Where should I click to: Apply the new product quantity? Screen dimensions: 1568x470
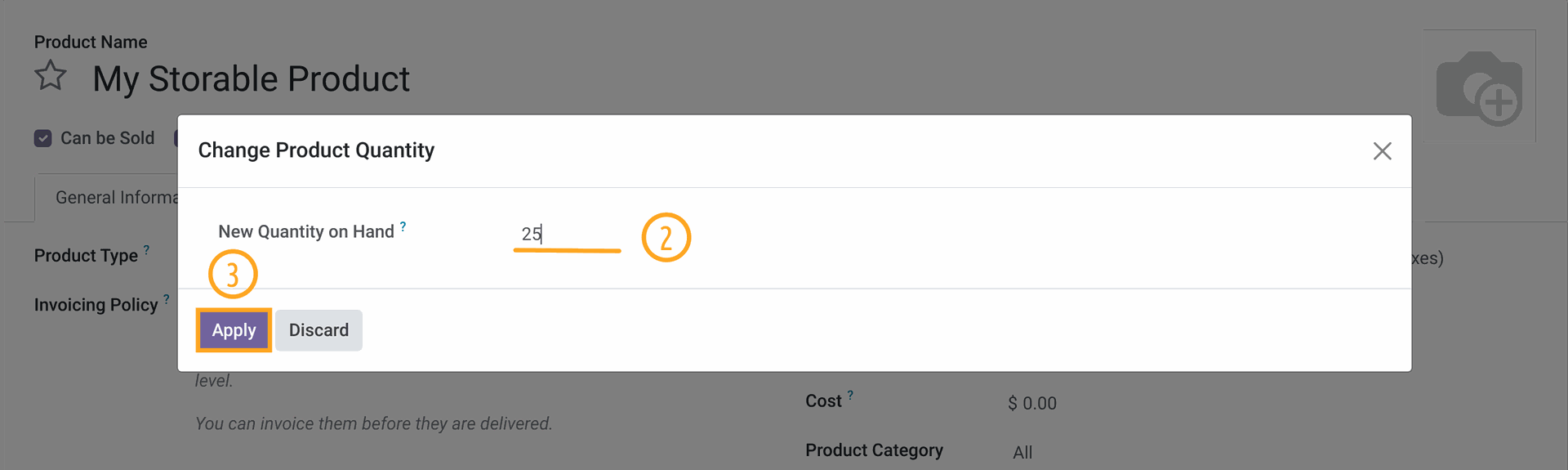pos(234,330)
